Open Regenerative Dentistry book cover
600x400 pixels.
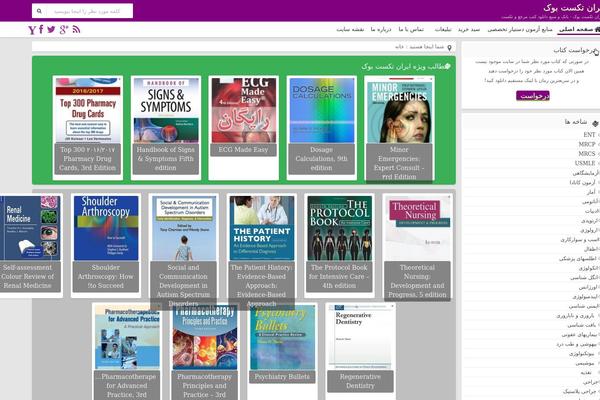(x=360, y=337)
